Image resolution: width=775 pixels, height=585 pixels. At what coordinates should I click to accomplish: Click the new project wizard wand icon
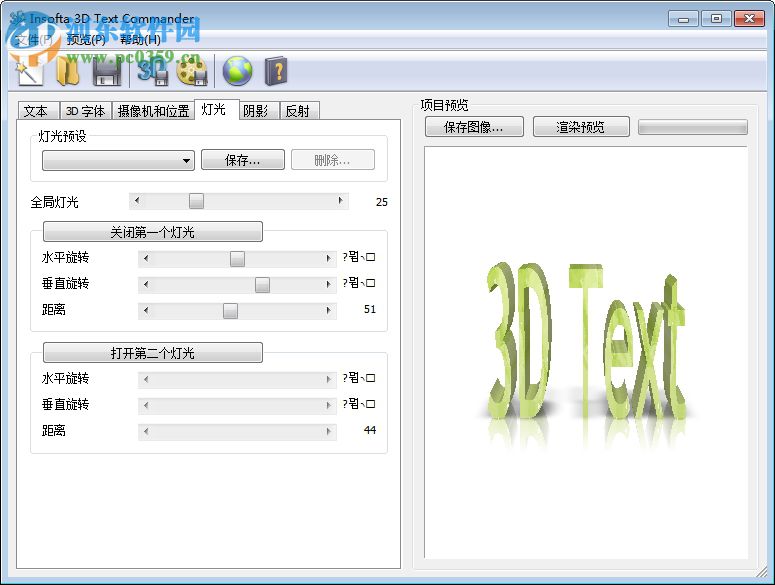(x=29, y=71)
